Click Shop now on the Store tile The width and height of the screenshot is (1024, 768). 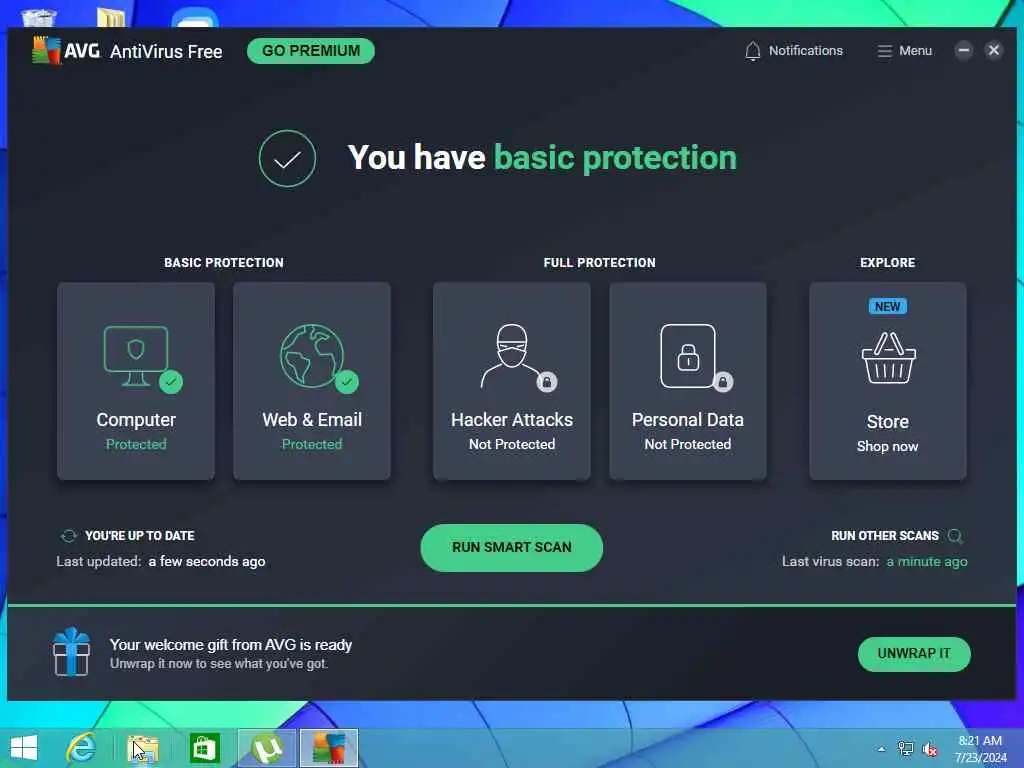click(888, 446)
